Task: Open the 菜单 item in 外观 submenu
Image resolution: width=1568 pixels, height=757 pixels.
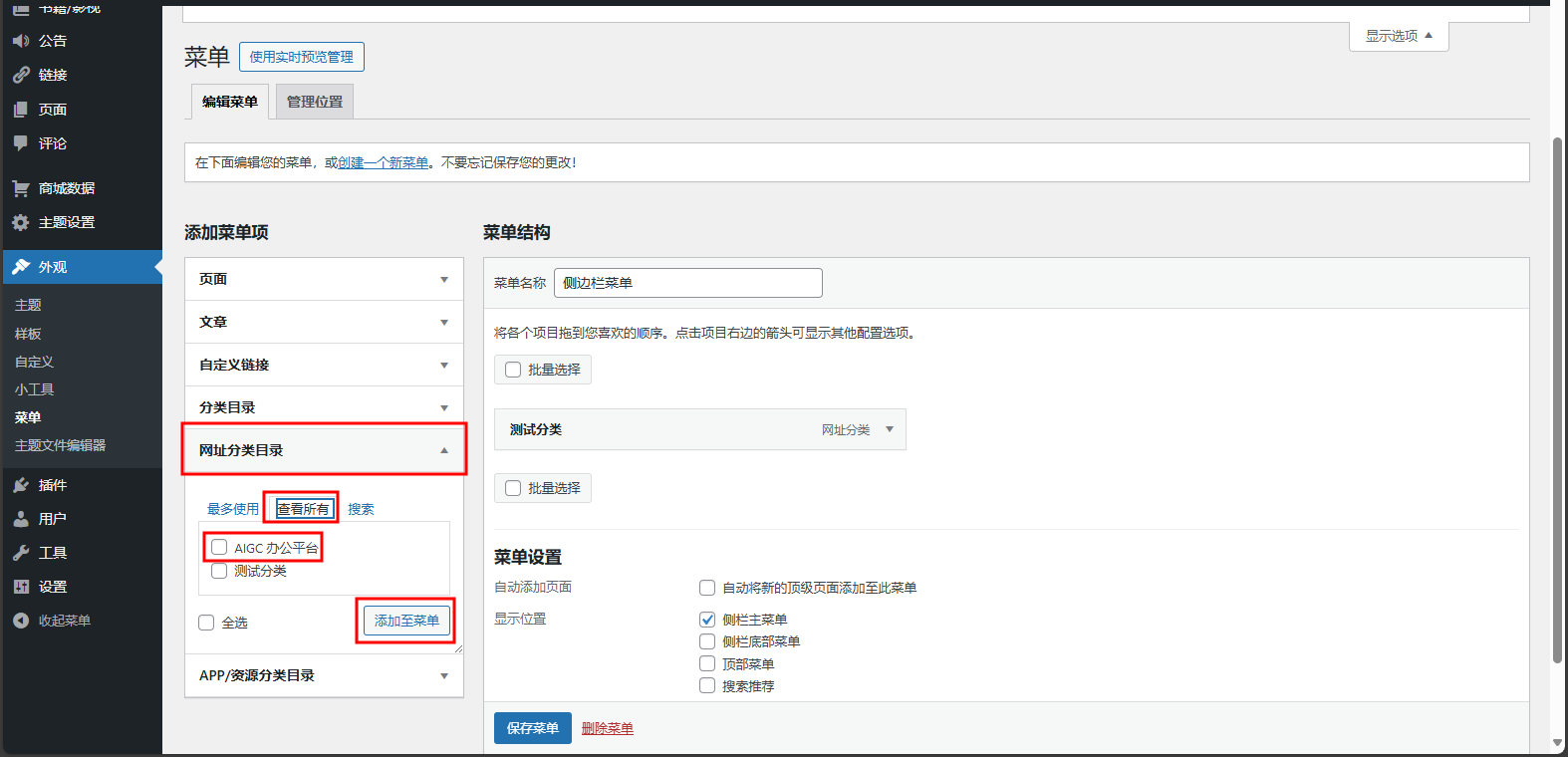Action: pos(28,417)
